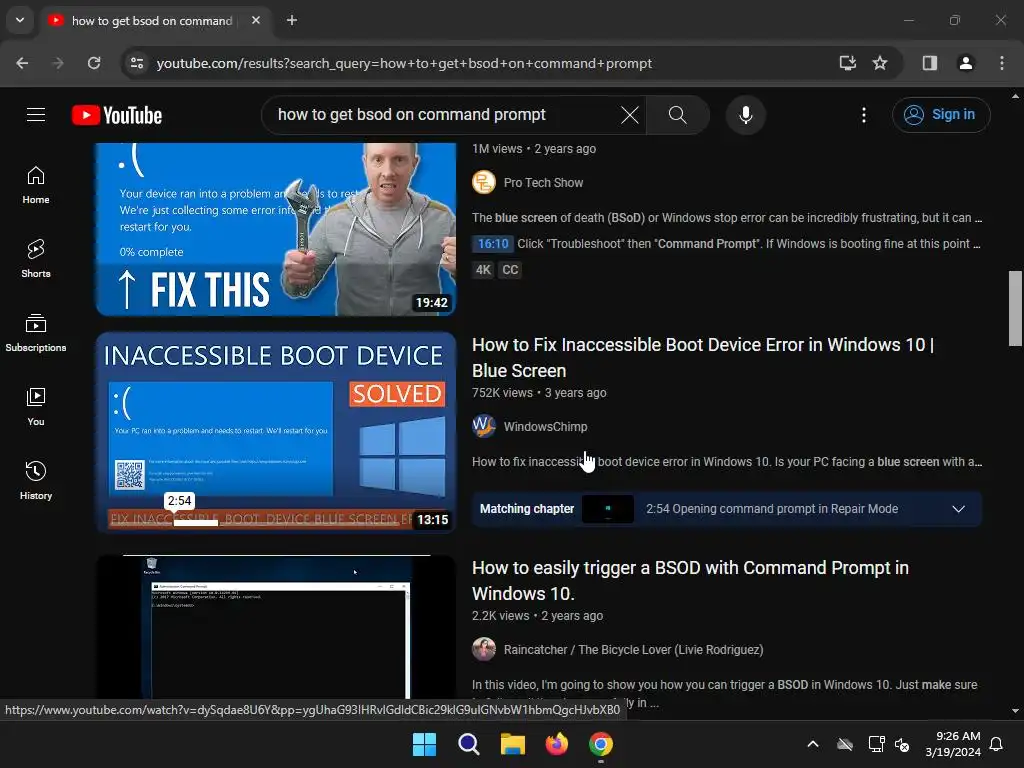
Task: Click the Raincatcher channel avatar
Action: click(484, 649)
